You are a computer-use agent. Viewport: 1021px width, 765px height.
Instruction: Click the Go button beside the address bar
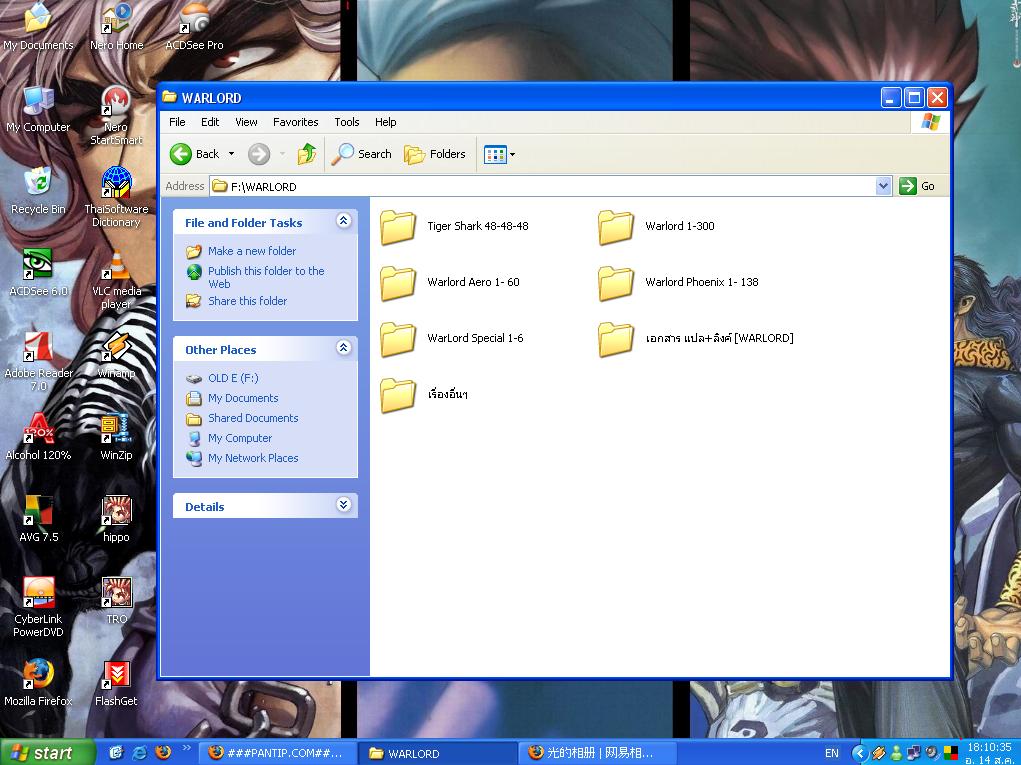[x=917, y=186]
